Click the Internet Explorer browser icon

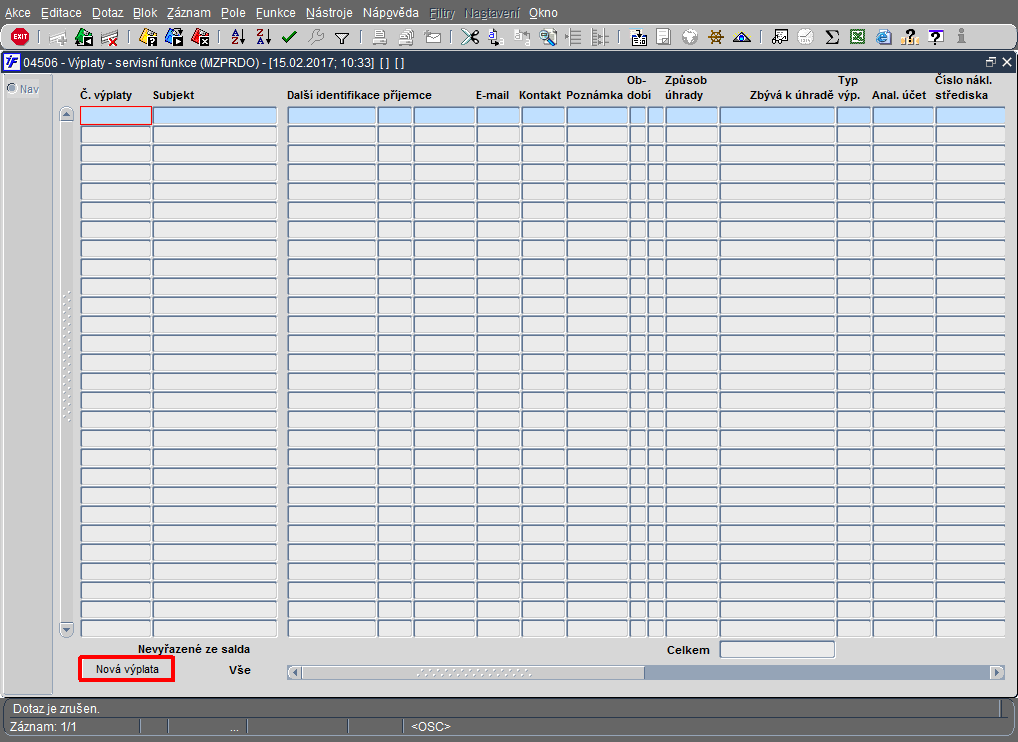click(x=883, y=38)
